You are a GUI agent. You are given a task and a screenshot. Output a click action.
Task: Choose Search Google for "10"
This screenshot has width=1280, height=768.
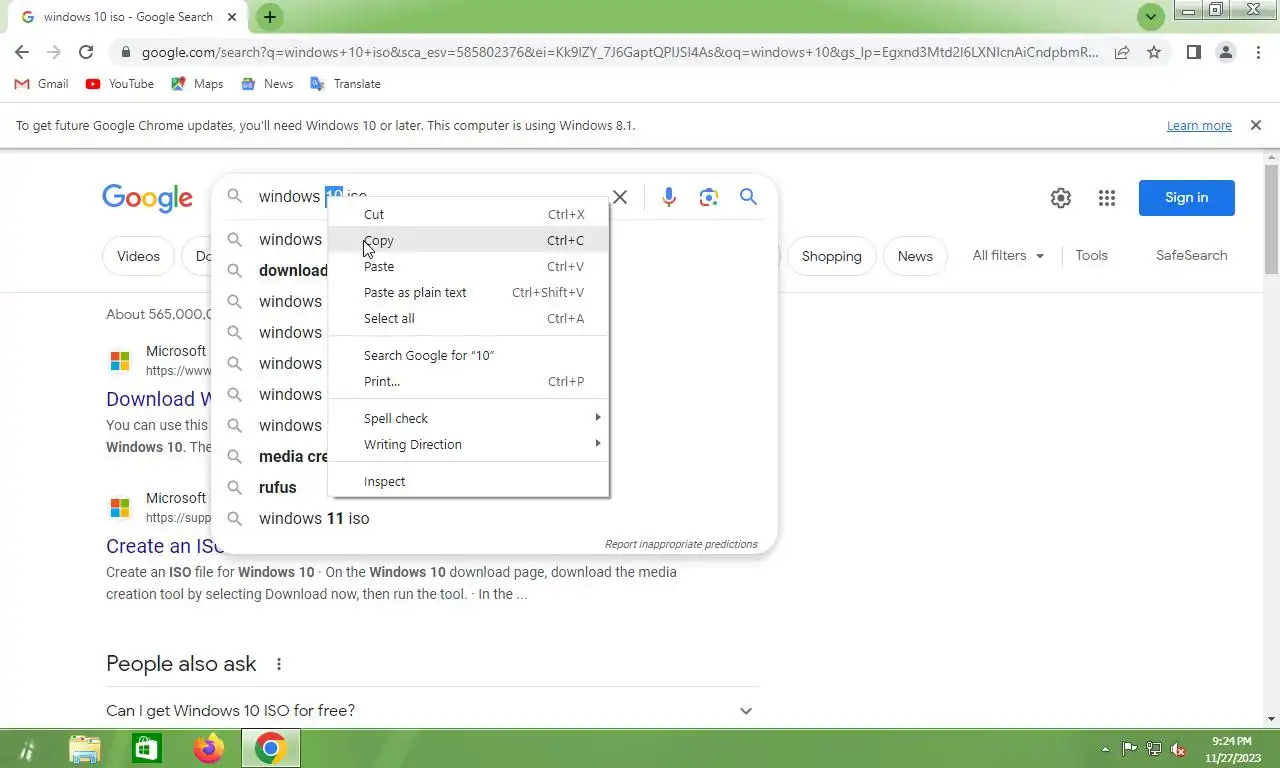click(x=468, y=355)
